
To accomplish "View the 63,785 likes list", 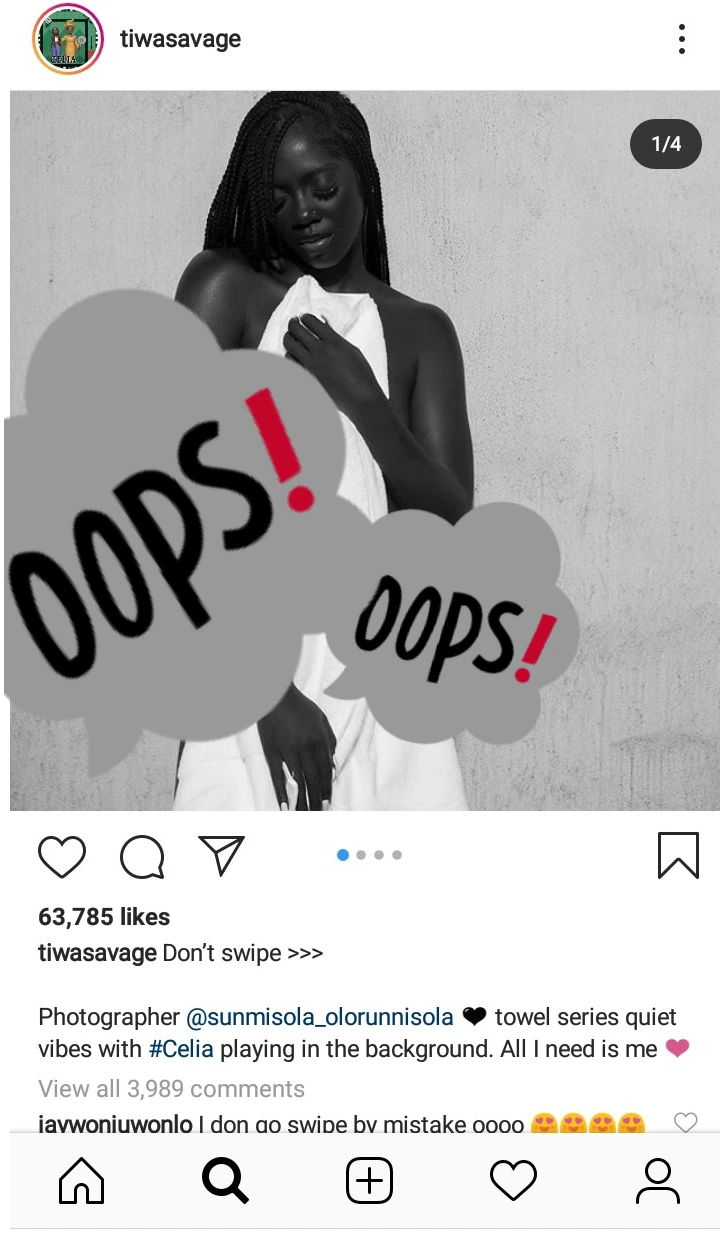I will [x=104, y=916].
